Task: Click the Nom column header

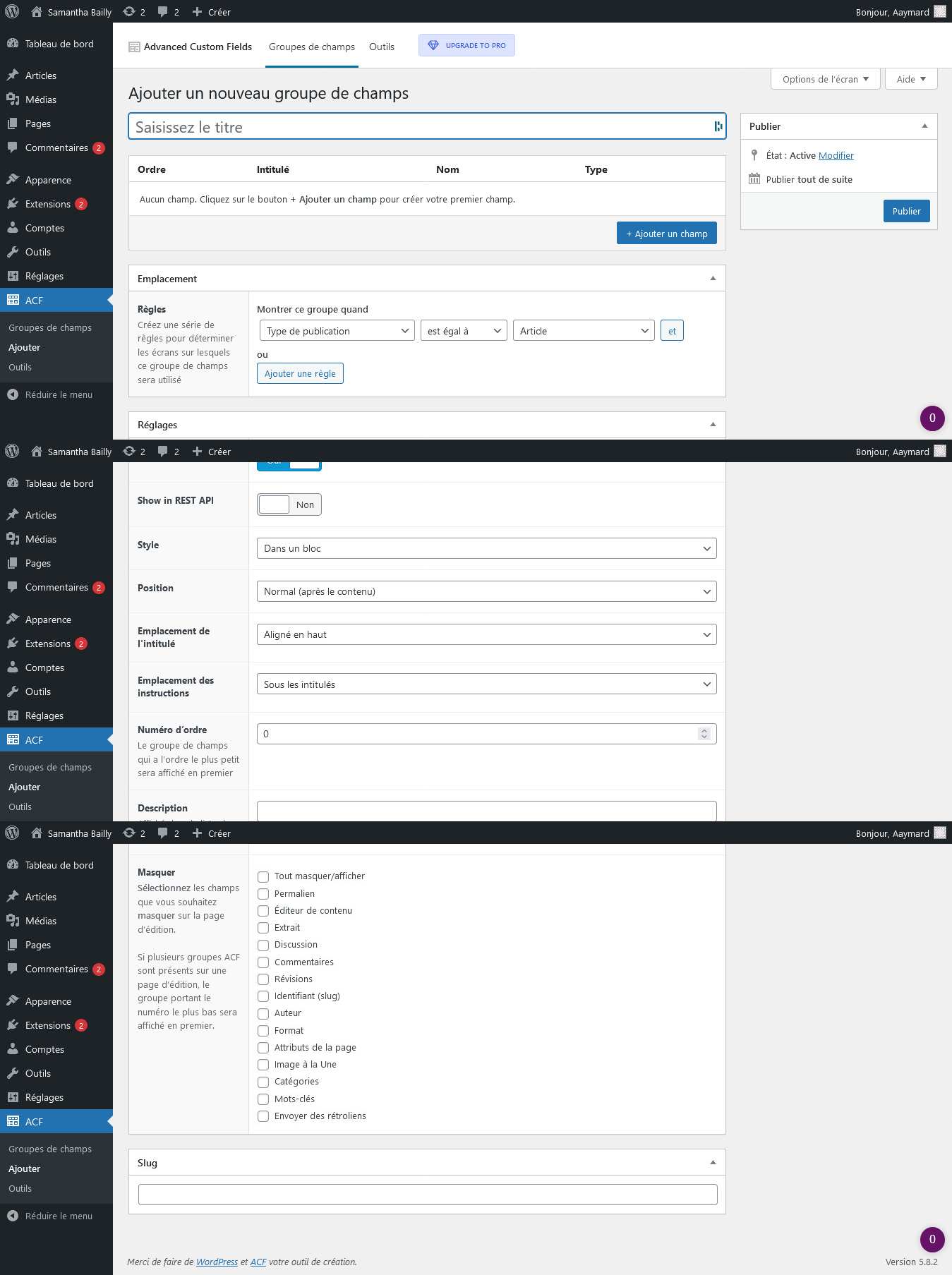Action: (447, 169)
